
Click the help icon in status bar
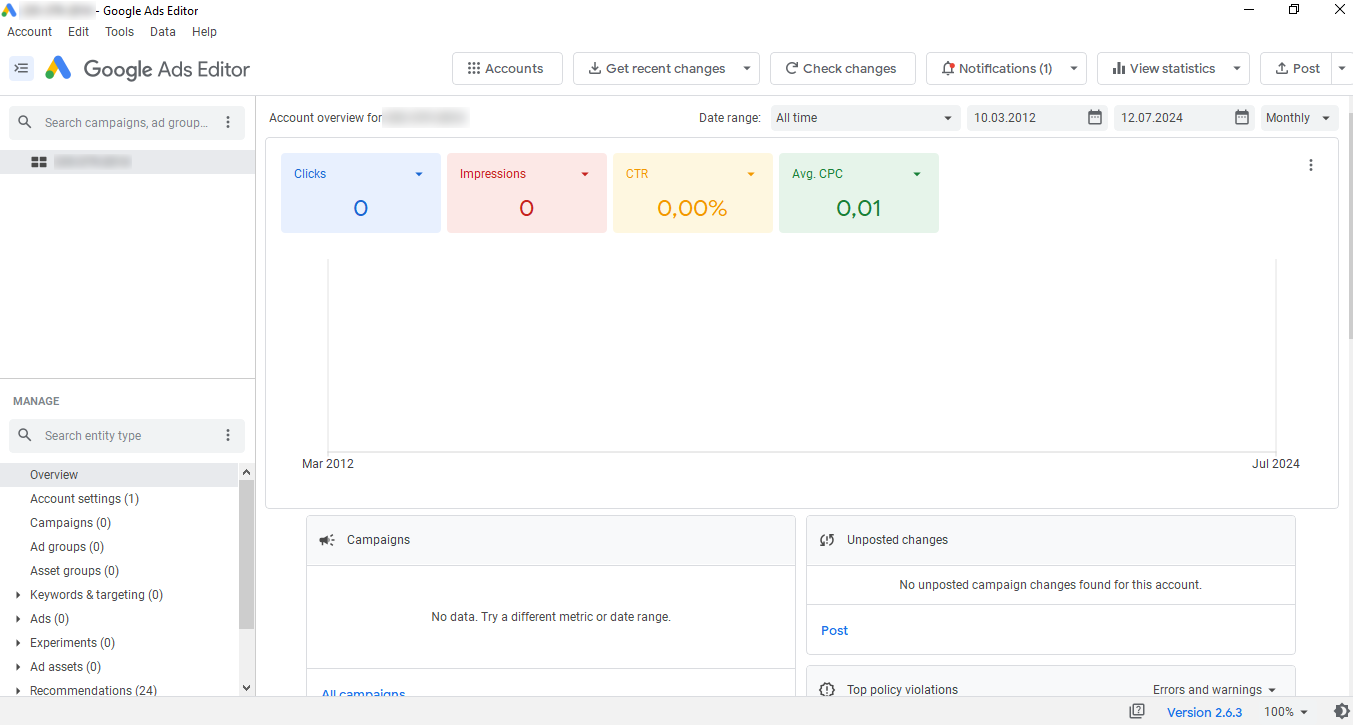pyautogui.click(x=1137, y=712)
